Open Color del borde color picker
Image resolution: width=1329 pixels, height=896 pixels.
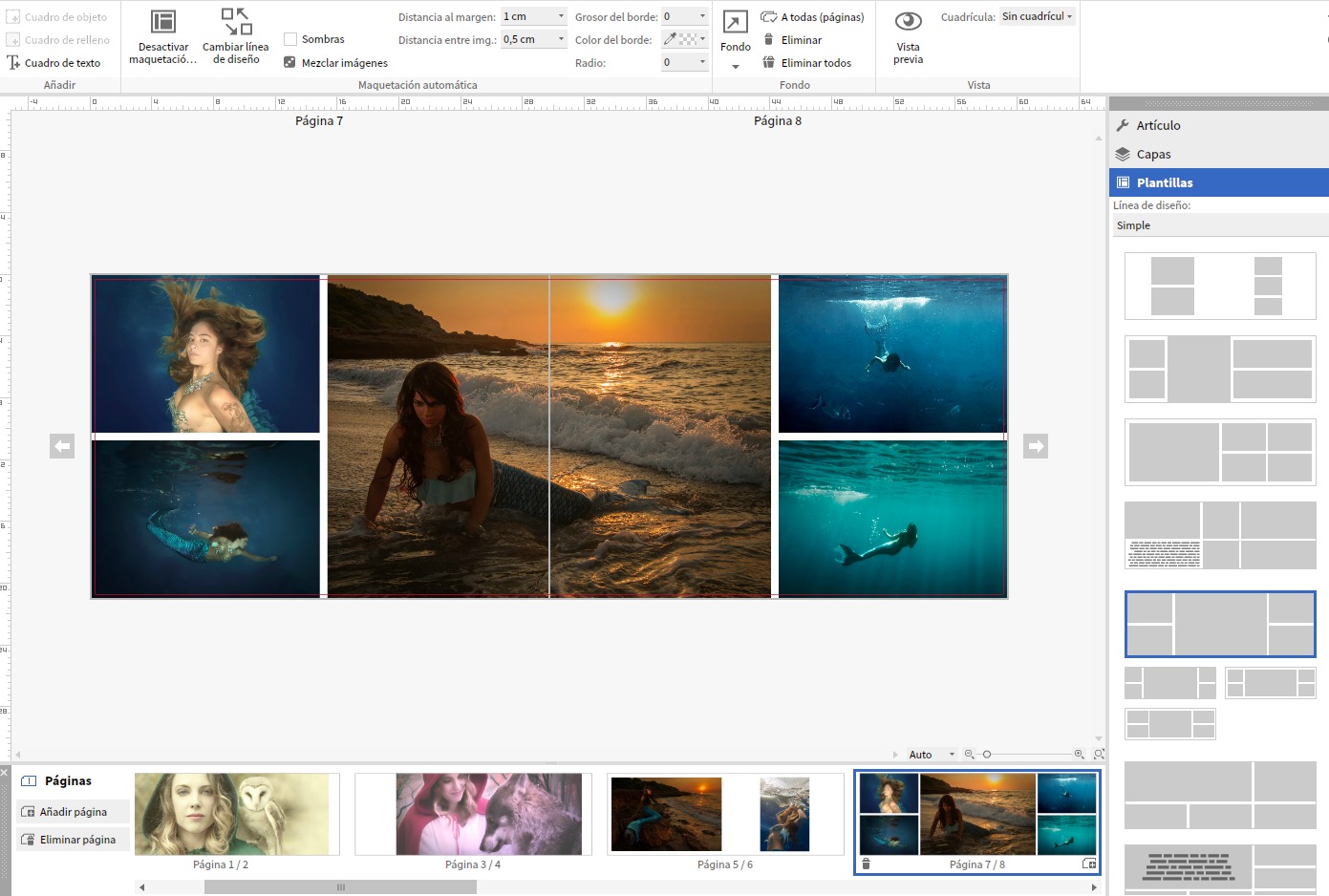pos(685,40)
